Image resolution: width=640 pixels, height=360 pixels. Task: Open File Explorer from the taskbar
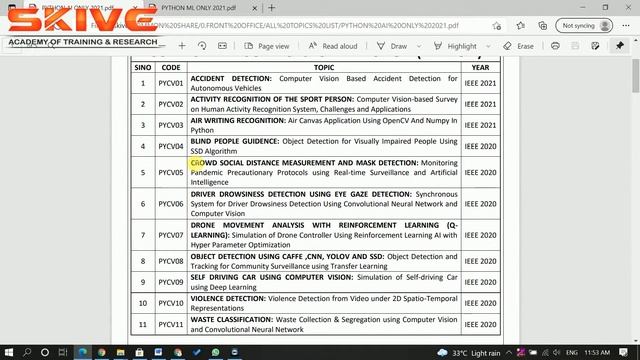(x=120, y=352)
